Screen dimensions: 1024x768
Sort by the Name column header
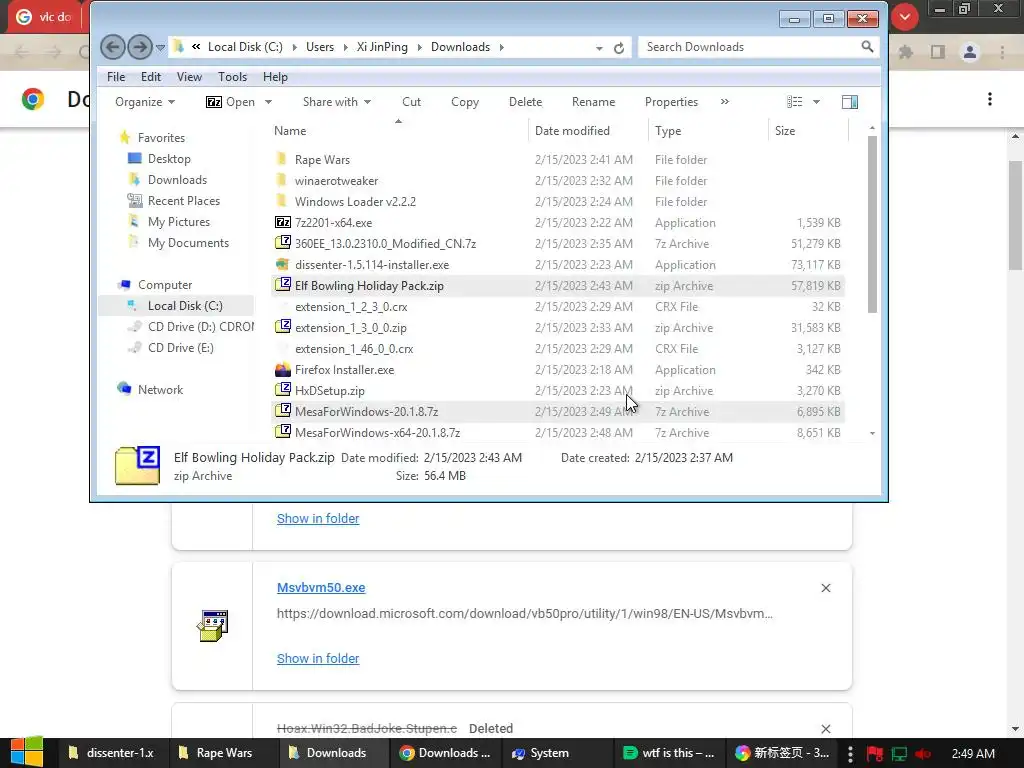click(398, 131)
